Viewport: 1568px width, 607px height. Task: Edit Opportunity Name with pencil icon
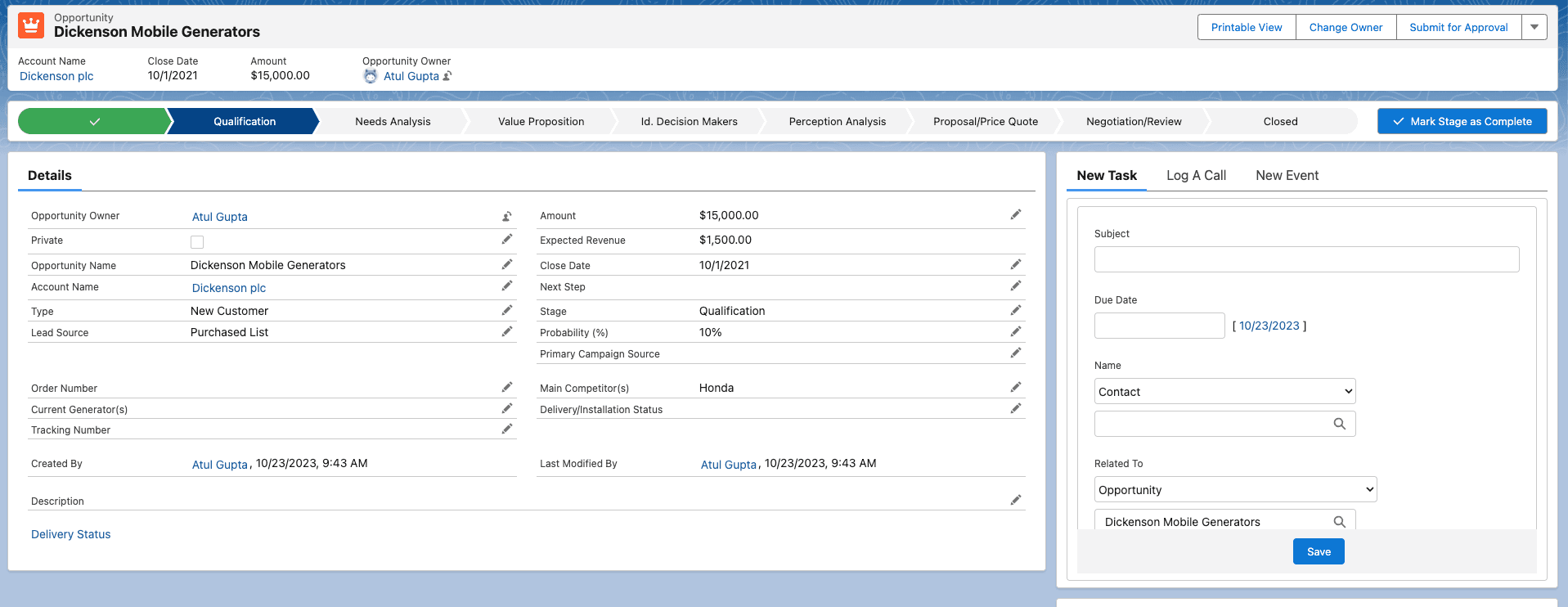(507, 264)
